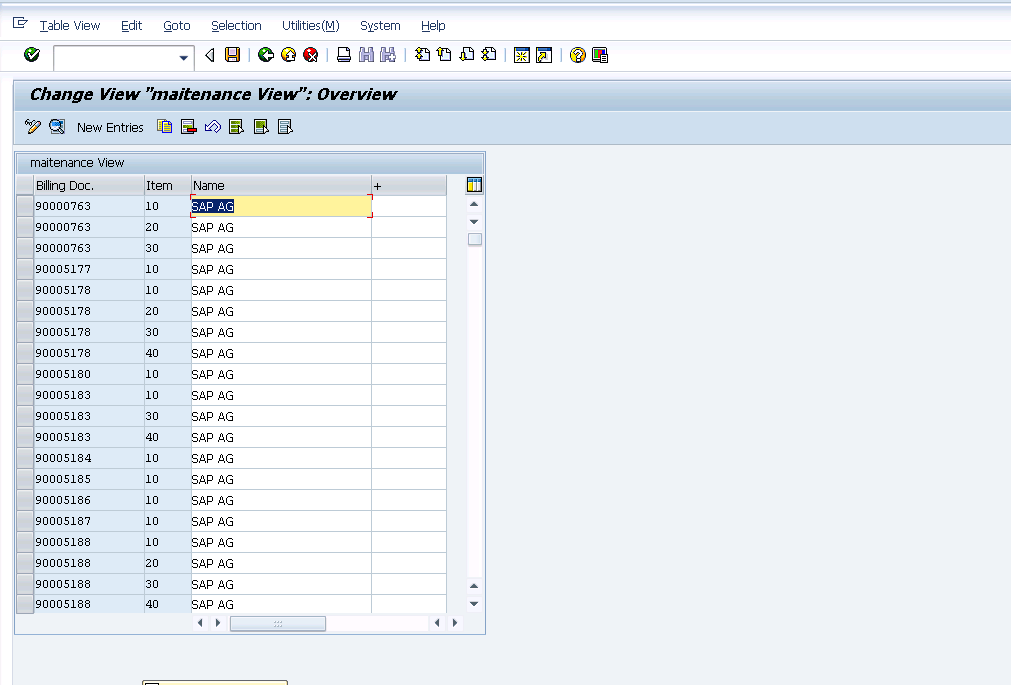
Task: Go to First Page icon
Action: tap(422, 55)
